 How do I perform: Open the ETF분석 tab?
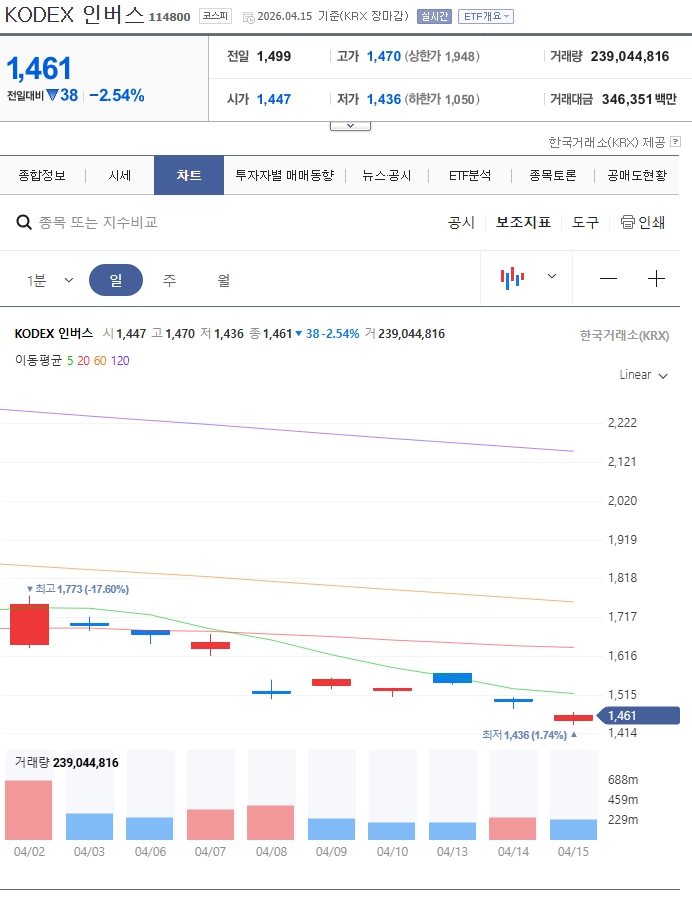coord(470,176)
